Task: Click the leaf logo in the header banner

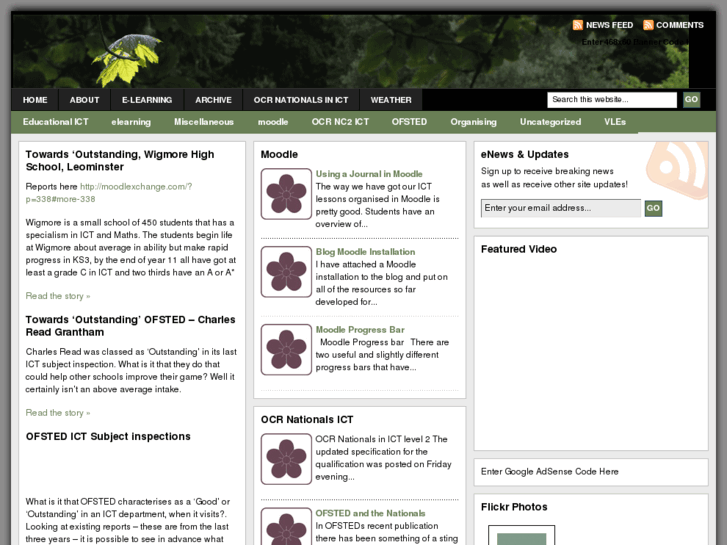Action: (x=126, y=59)
